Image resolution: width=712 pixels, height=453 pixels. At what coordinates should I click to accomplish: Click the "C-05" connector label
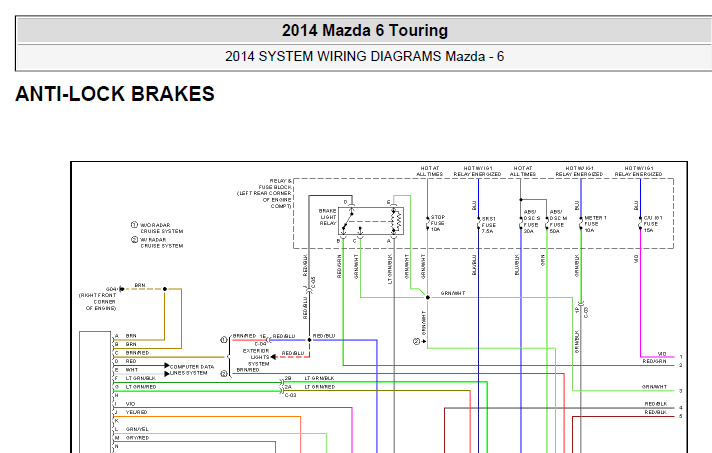pos(313,282)
